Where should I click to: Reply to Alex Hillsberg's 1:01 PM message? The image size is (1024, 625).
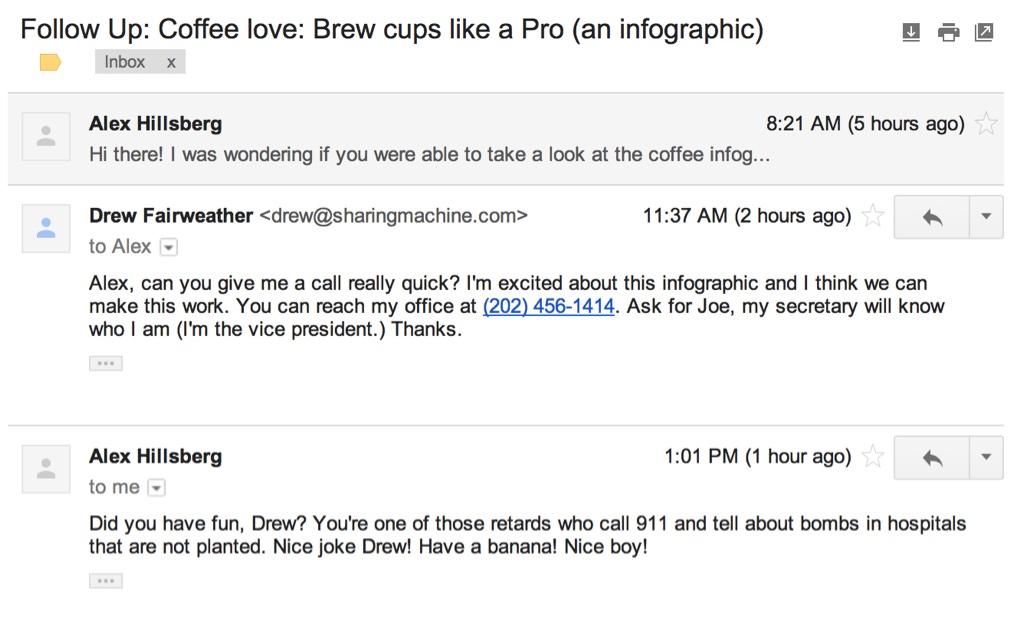click(x=932, y=457)
